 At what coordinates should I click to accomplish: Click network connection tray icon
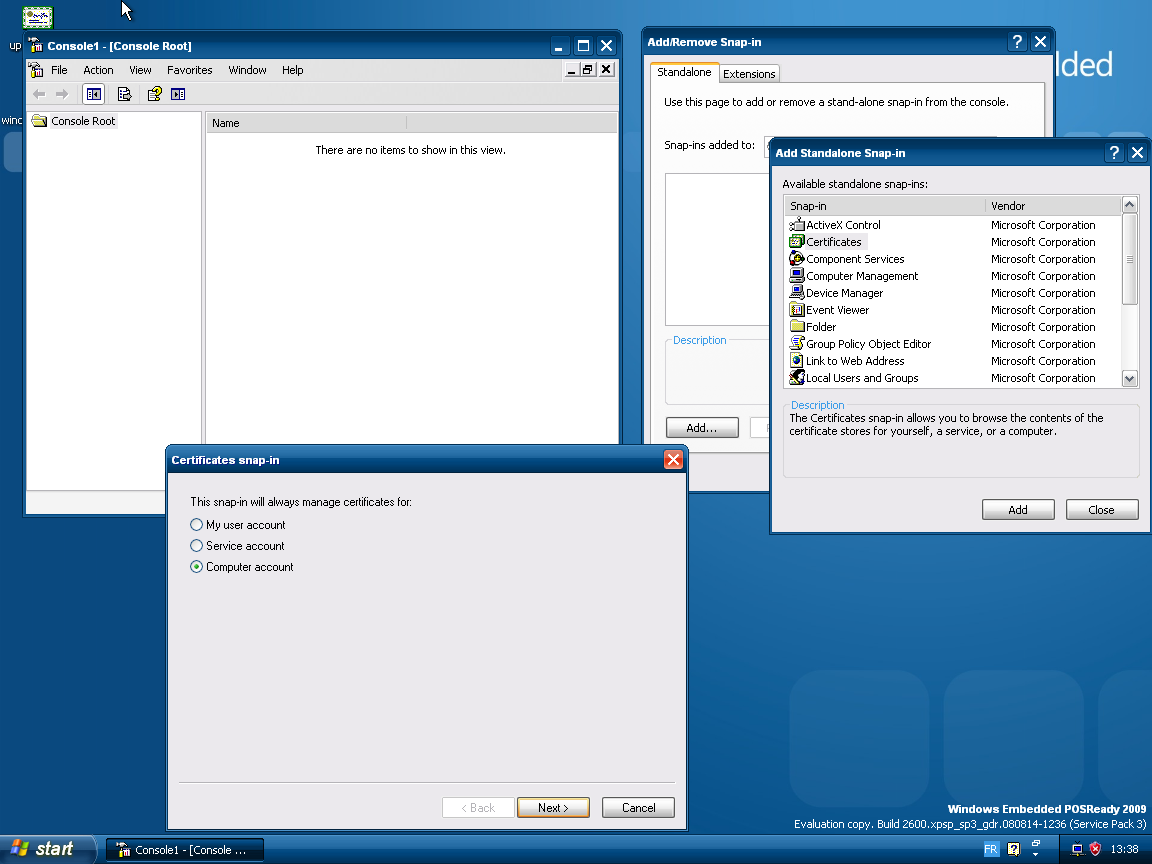pos(1076,849)
